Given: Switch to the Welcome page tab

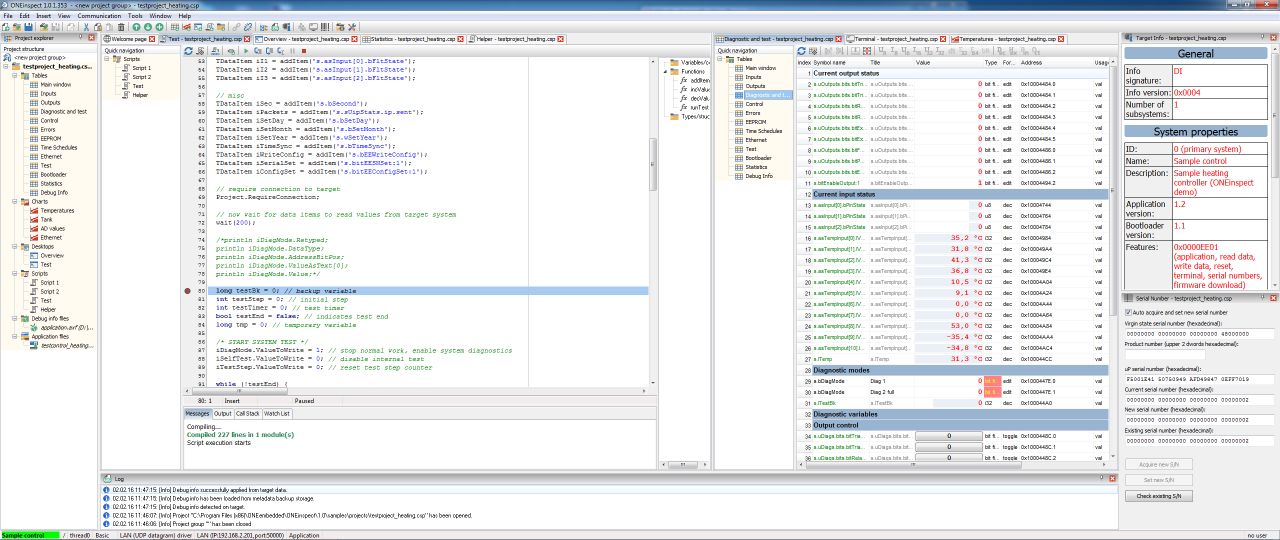Looking at the screenshot, I should [x=129, y=39].
